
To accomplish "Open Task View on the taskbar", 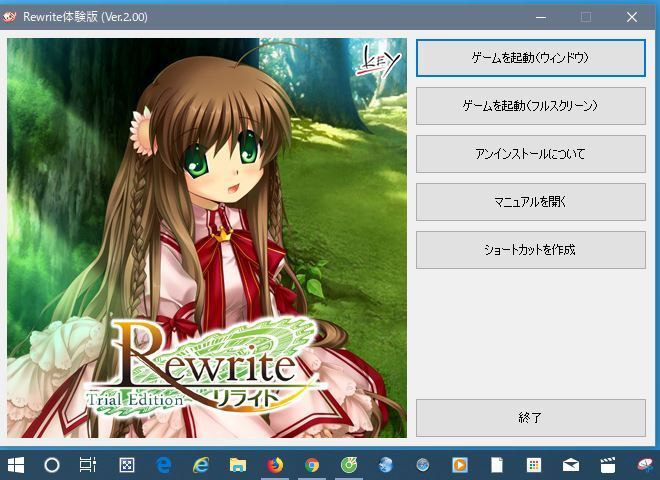I will pos(88,465).
